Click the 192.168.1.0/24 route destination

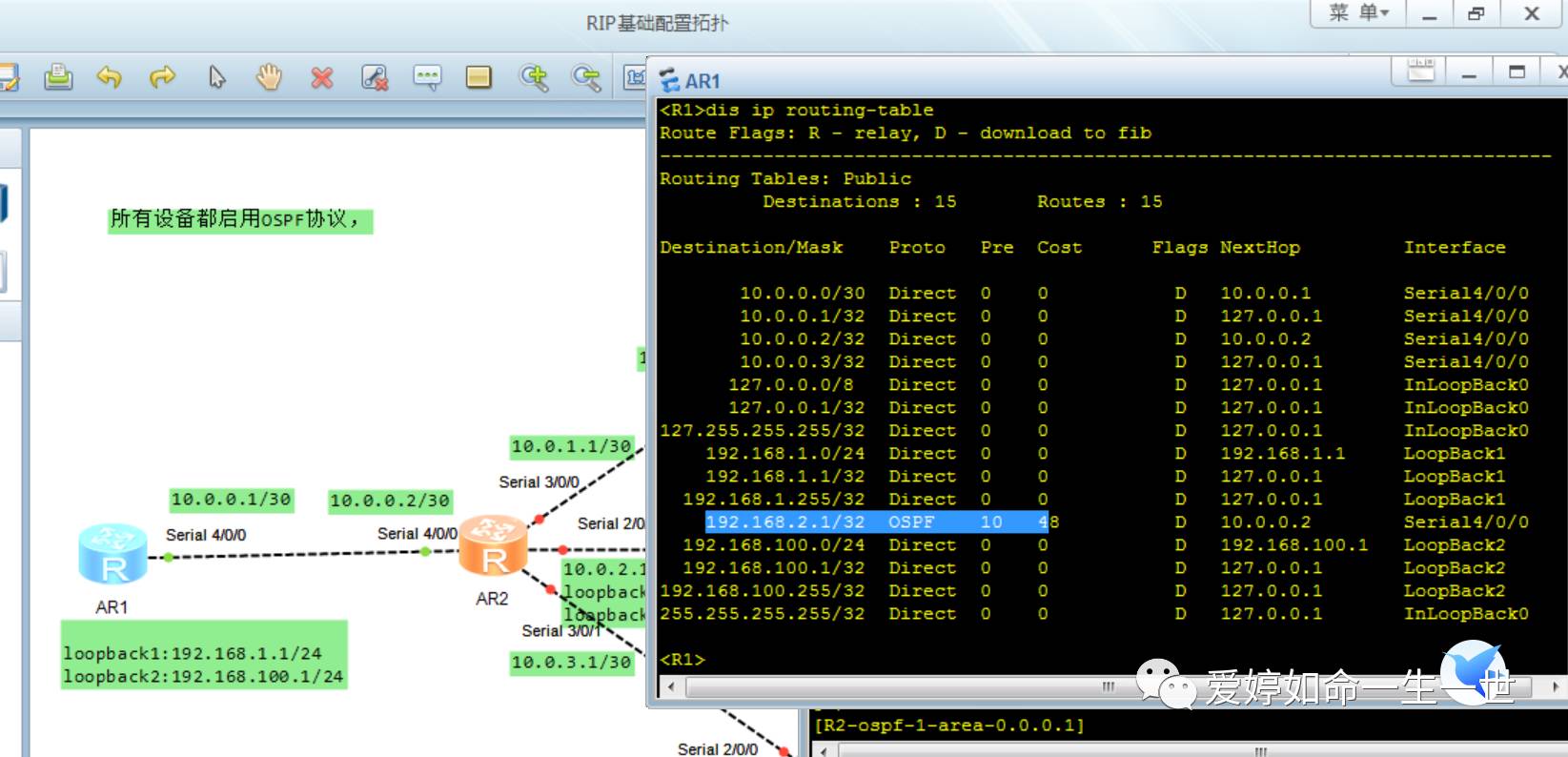[785, 454]
